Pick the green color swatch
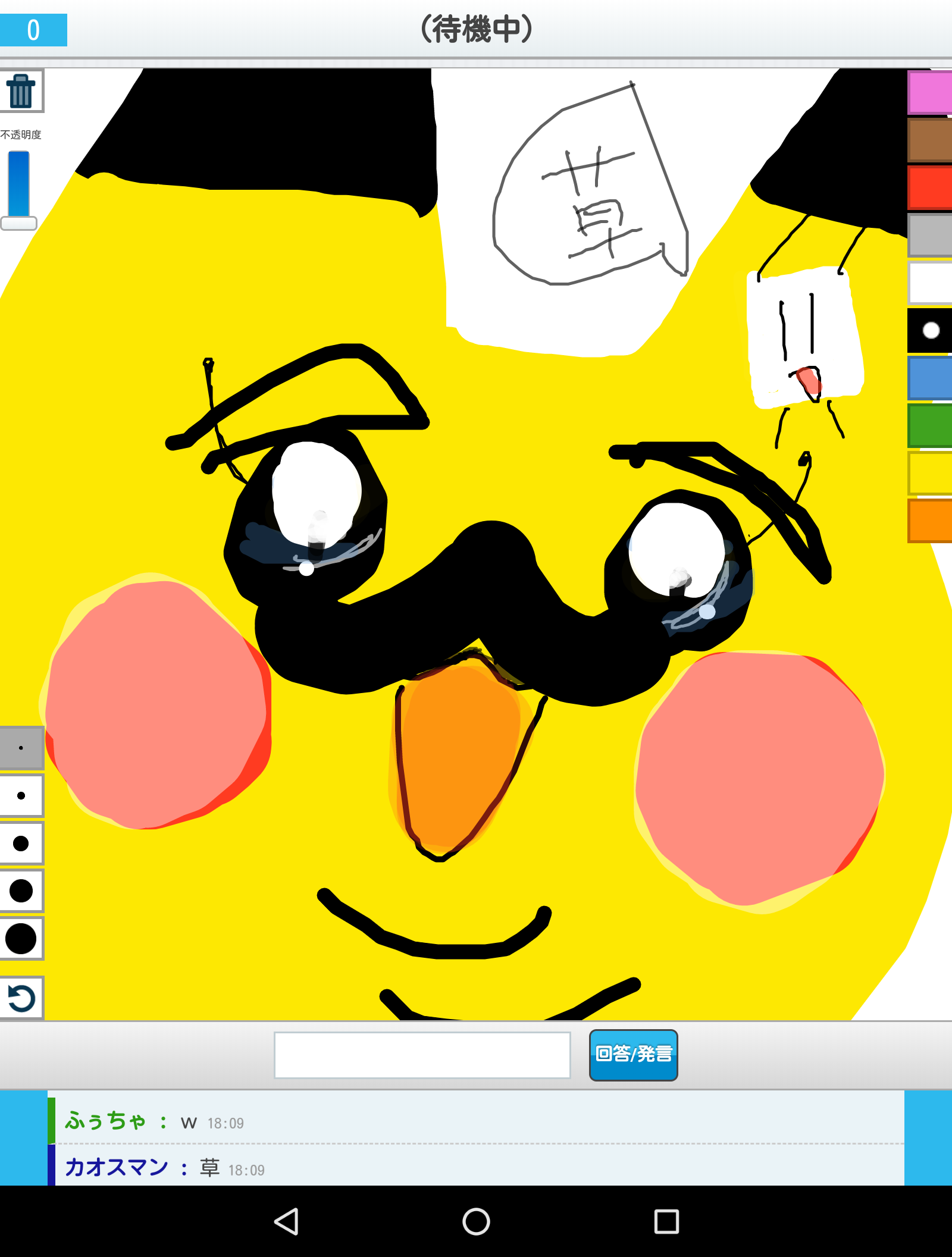952x1257 pixels. [x=930, y=425]
